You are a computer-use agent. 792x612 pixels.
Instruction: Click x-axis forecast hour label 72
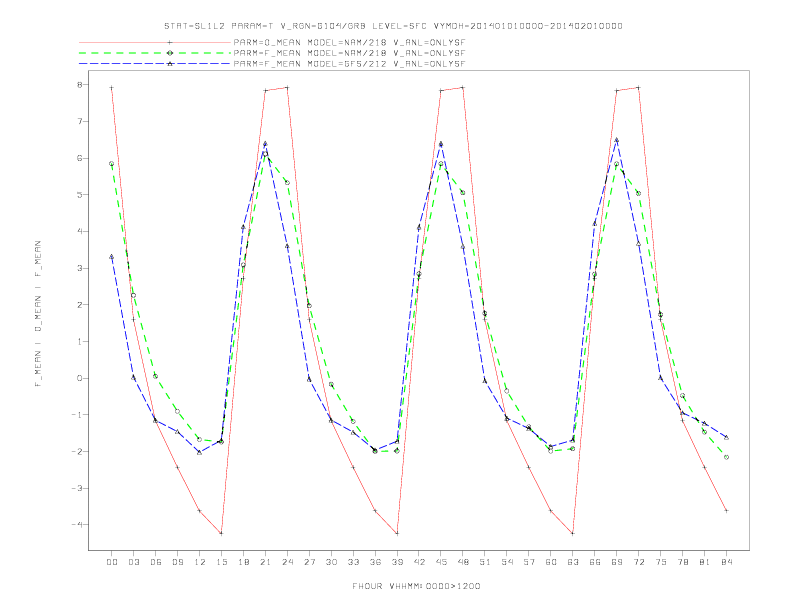[x=639, y=562]
